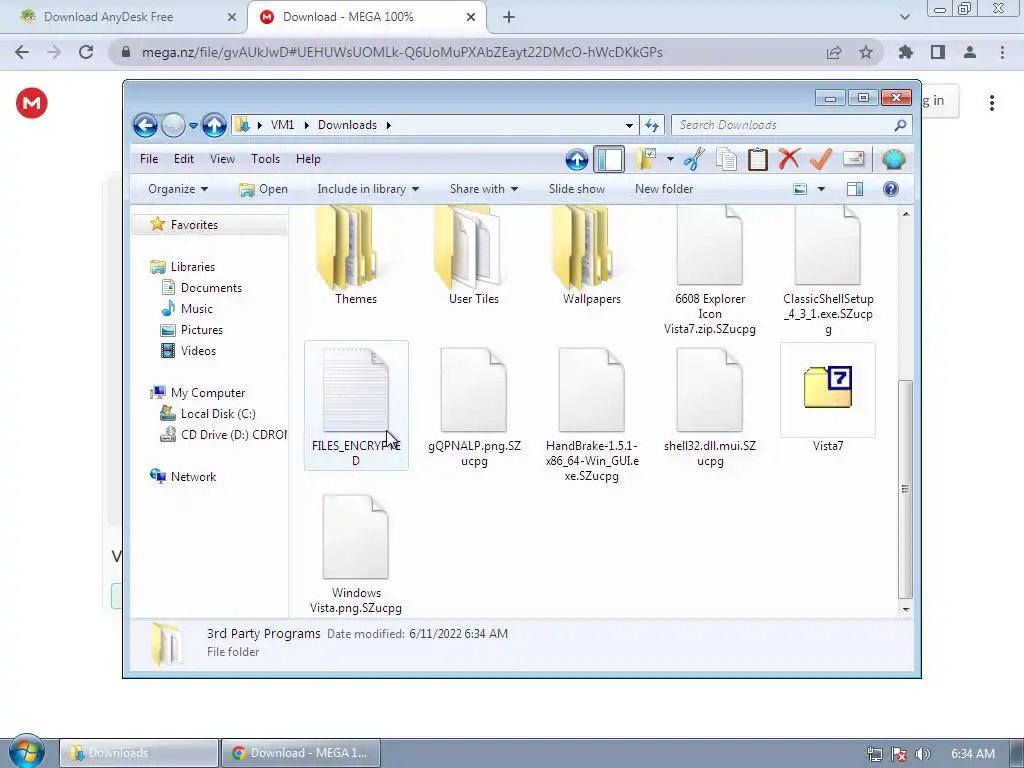The image size is (1024, 768).
Task: Click the Copy toolbar icon
Action: (x=726, y=159)
